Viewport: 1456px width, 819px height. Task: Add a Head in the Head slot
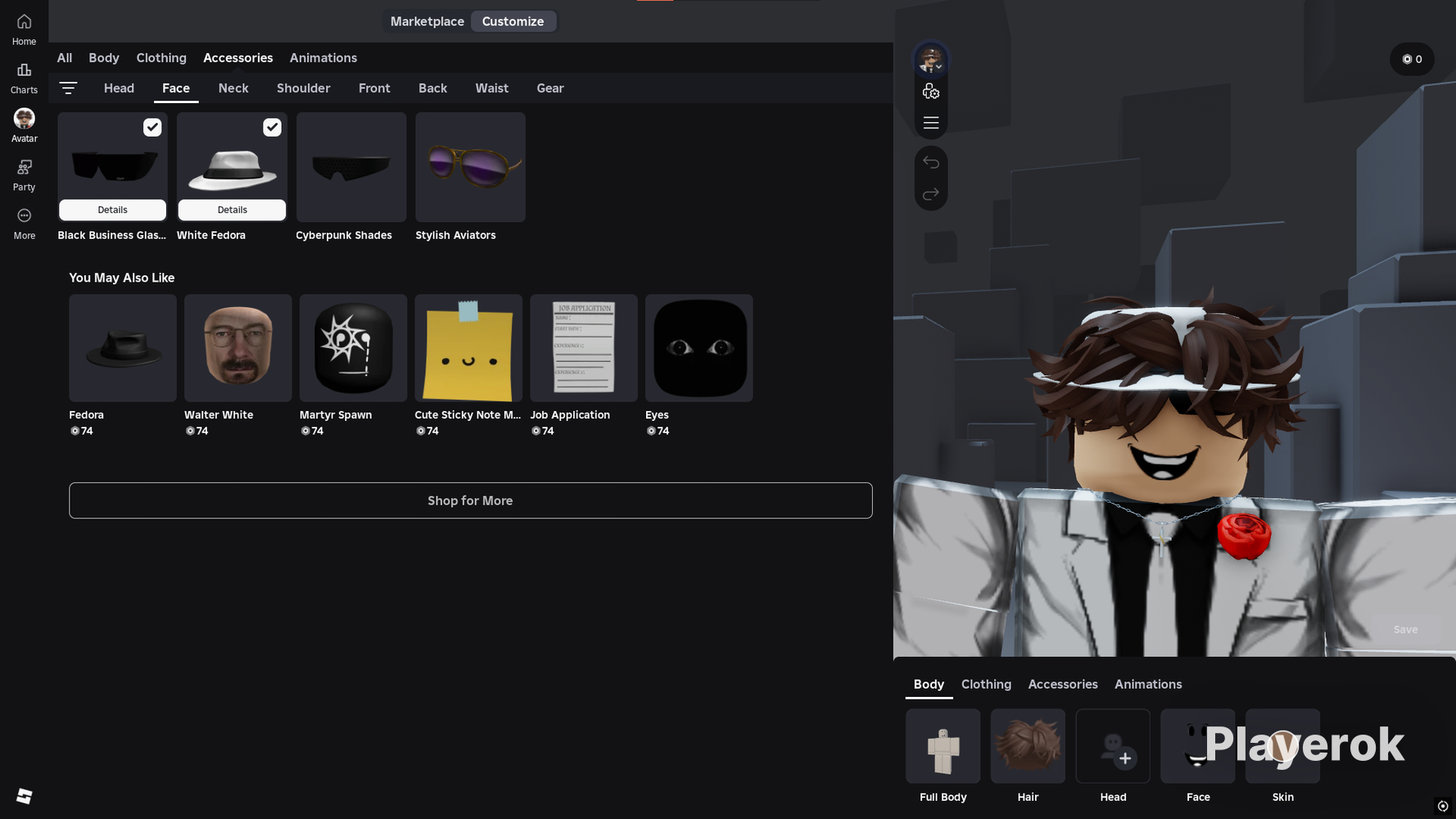1113,746
